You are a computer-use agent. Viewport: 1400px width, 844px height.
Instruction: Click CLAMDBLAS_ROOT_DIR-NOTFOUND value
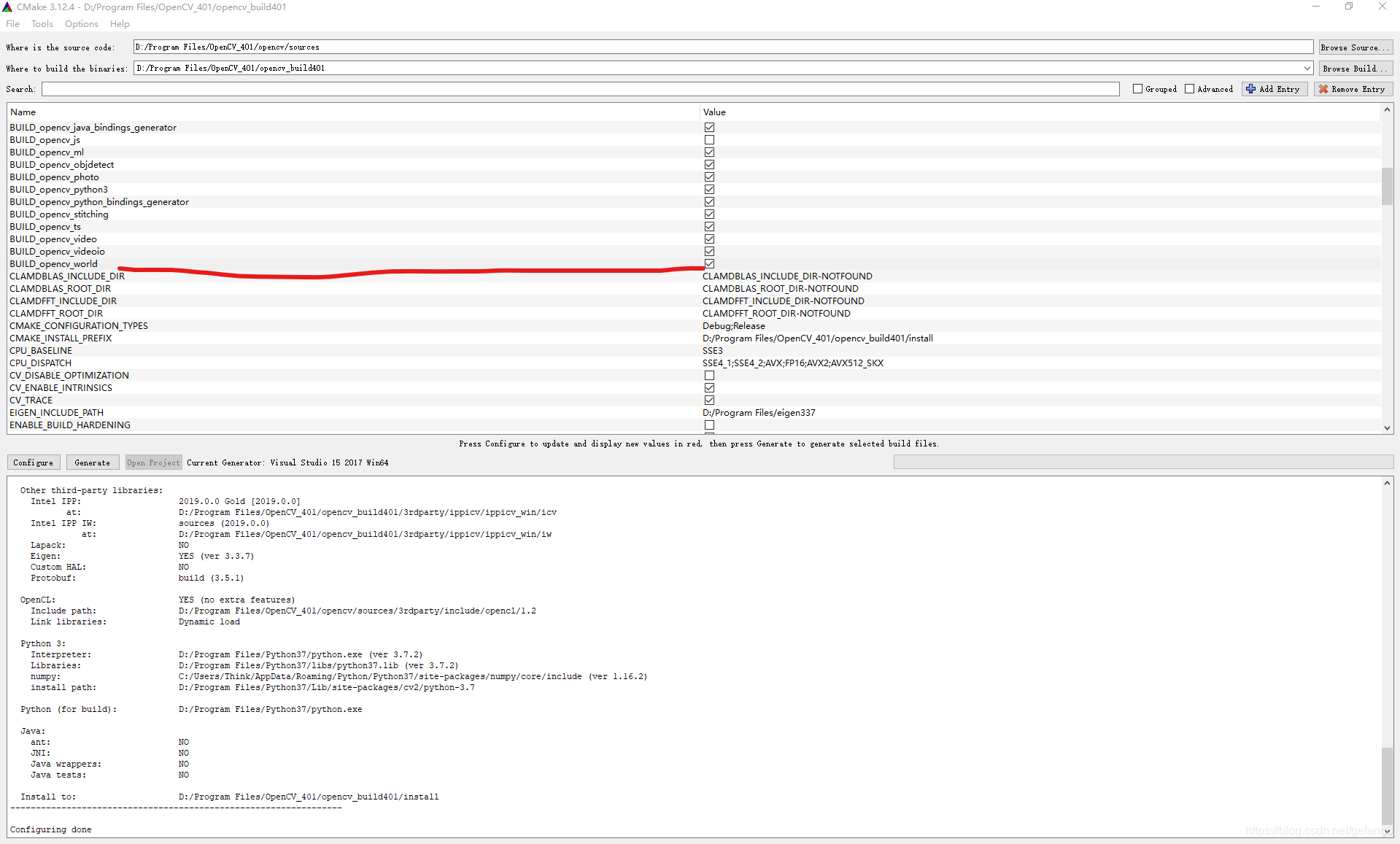point(781,289)
